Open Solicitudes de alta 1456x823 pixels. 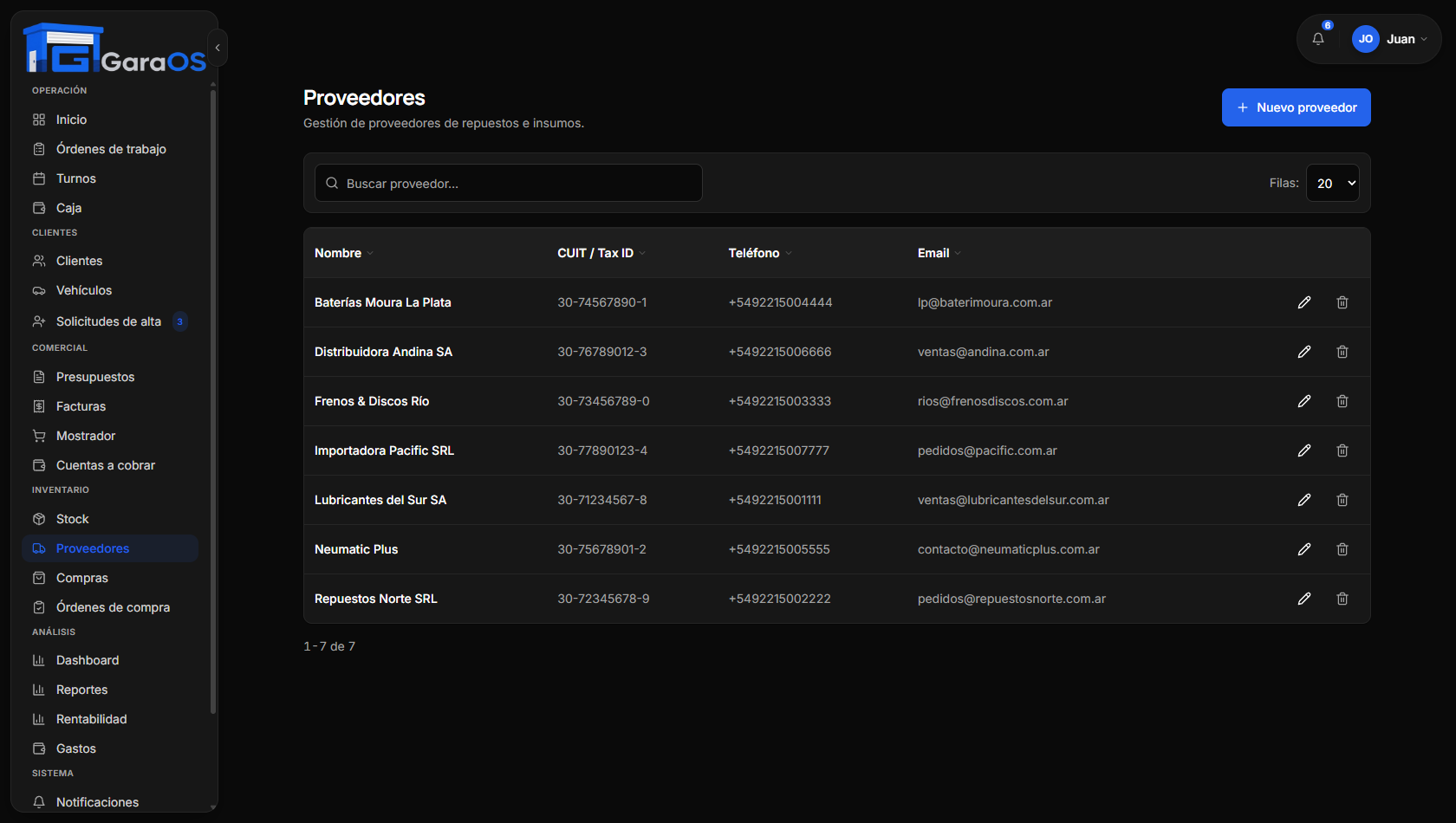[x=110, y=321]
